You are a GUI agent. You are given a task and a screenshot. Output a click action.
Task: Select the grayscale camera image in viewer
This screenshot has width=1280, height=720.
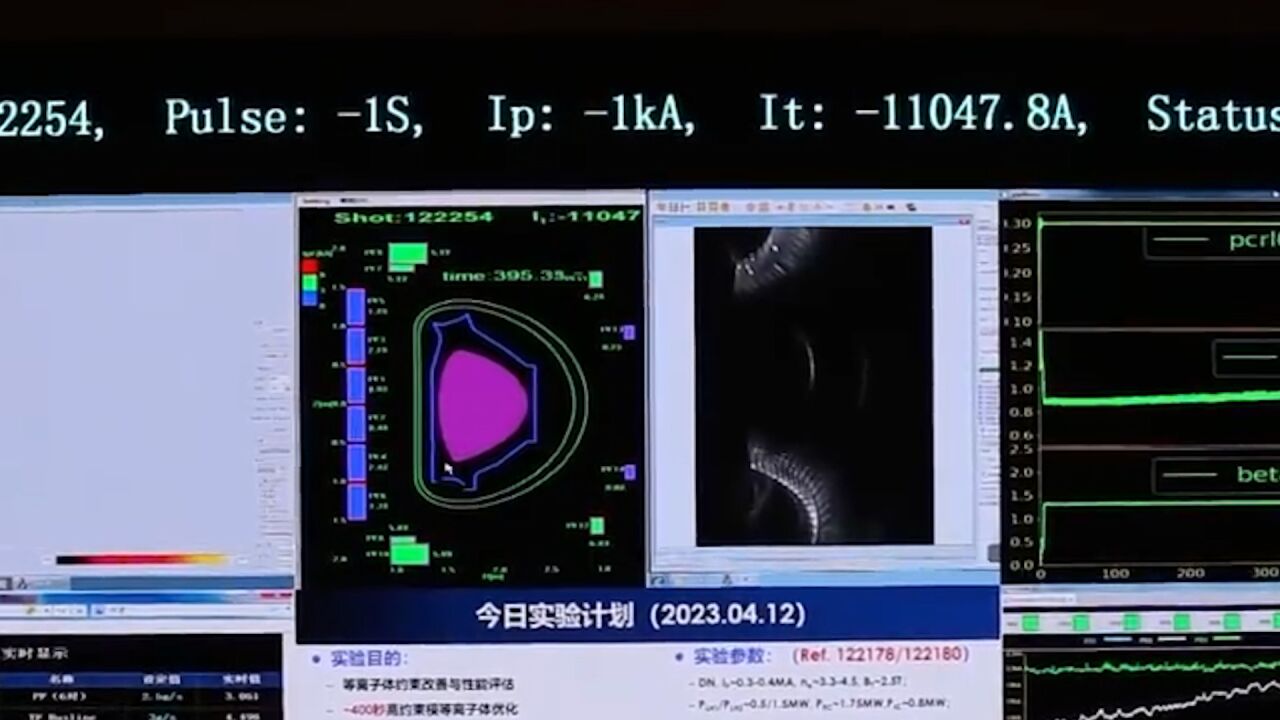coord(813,385)
